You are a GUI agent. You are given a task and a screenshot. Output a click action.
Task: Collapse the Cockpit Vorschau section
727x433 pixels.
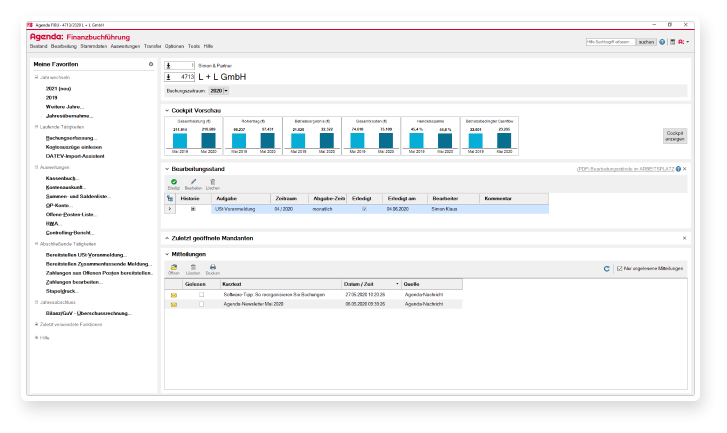(x=167, y=110)
